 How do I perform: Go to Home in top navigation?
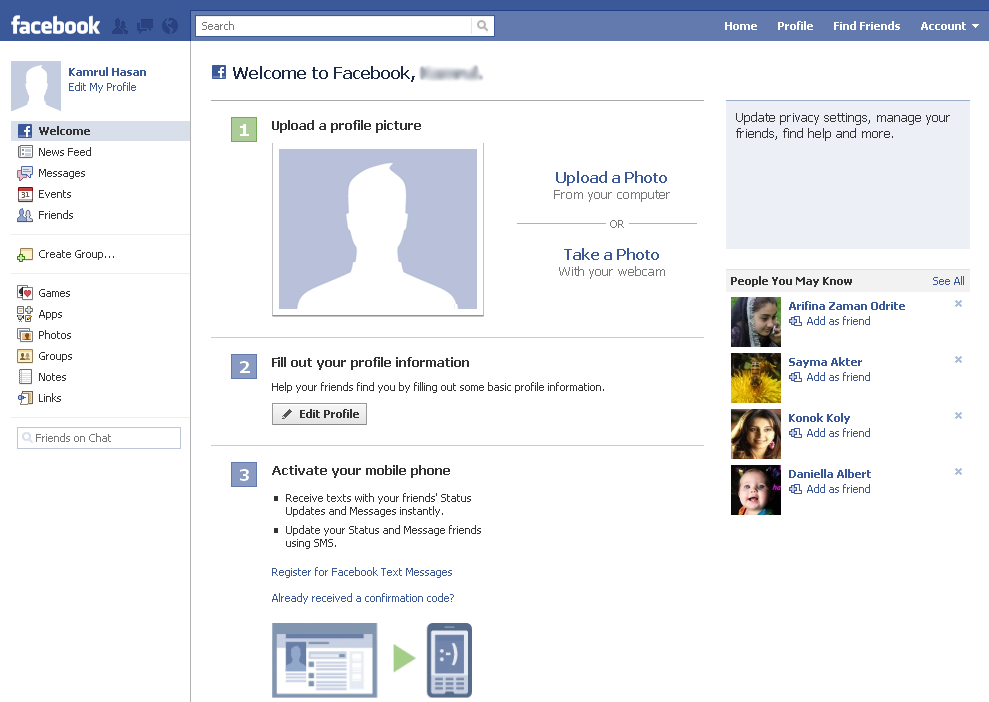740,26
